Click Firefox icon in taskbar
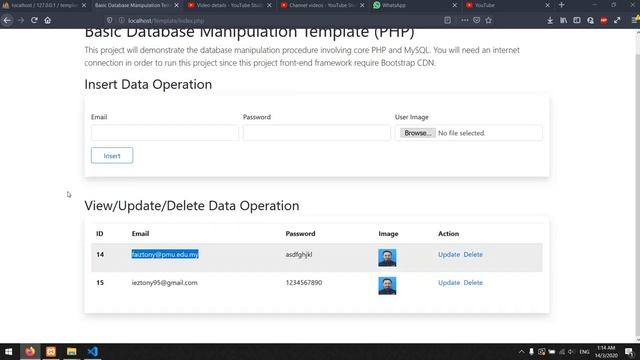Image resolution: width=640 pixels, height=360 pixels. [30, 351]
